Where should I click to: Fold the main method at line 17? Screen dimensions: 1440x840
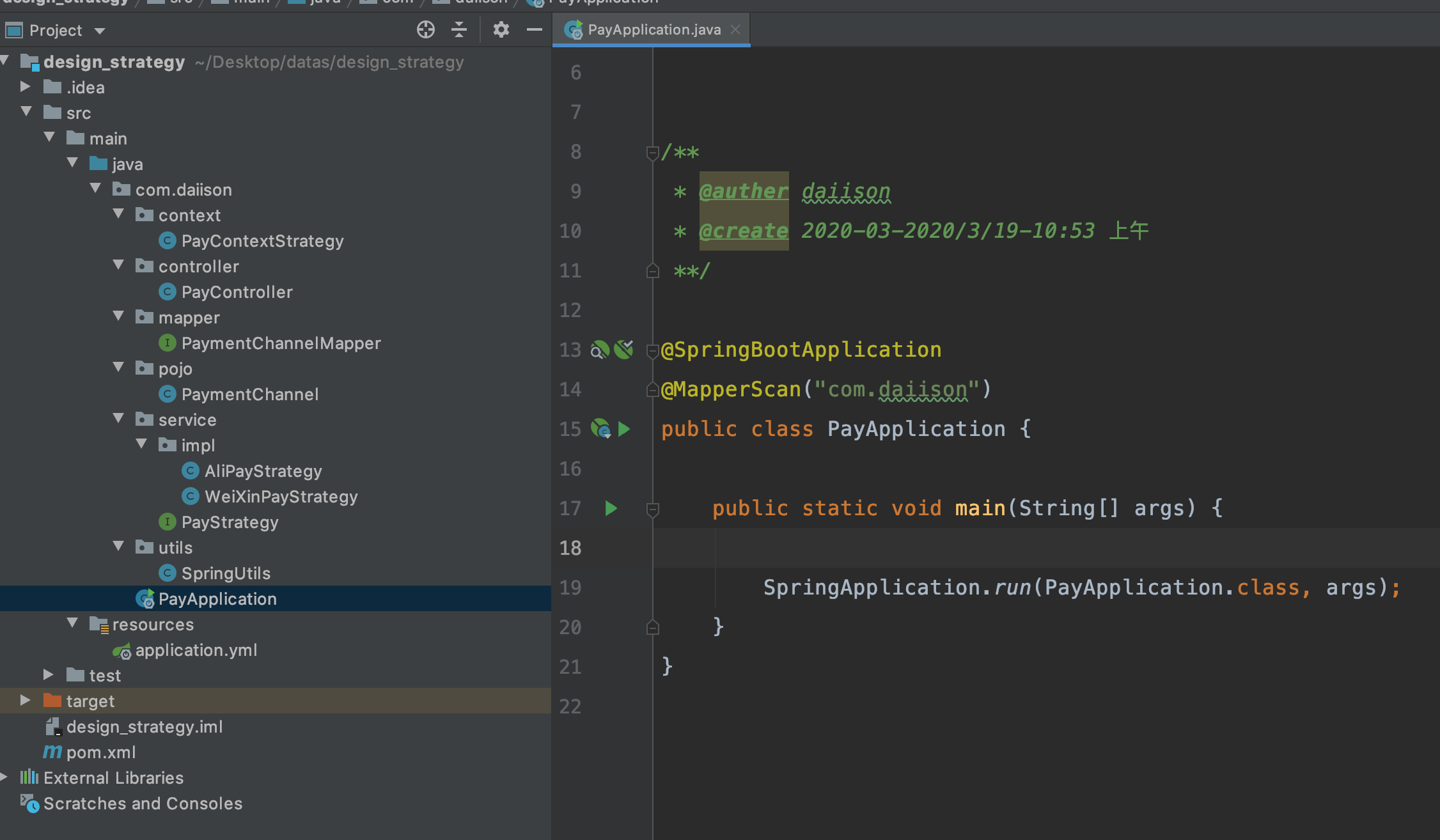(x=652, y=509)
